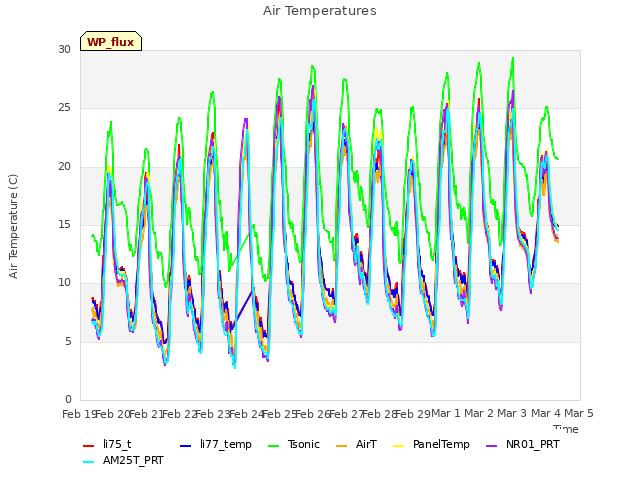This screenshot has height=480, width=640.
Task: Click the y-axis tick label 30
Action: 64,50
